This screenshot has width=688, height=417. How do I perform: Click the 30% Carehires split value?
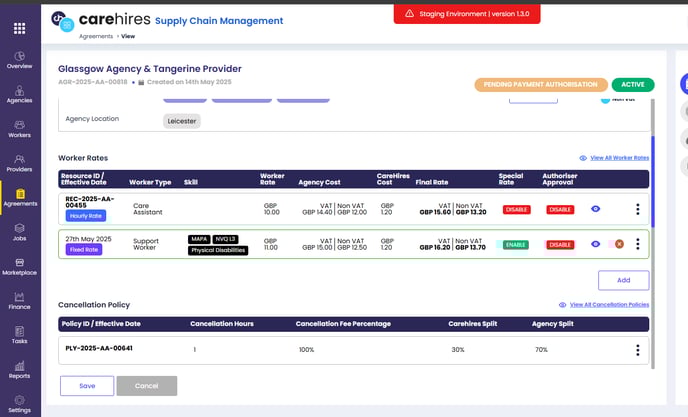(x=458, y=350)
